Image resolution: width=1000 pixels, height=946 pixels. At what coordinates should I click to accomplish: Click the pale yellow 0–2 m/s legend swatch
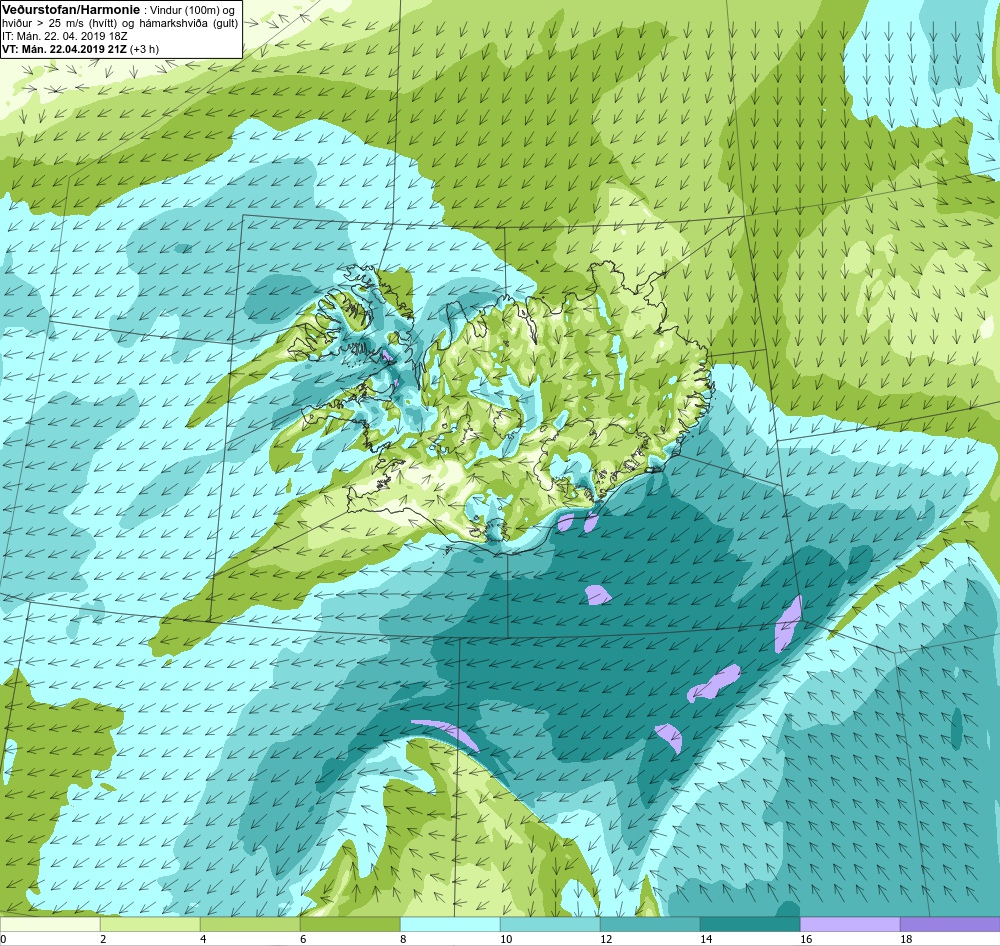pos(50,924)
